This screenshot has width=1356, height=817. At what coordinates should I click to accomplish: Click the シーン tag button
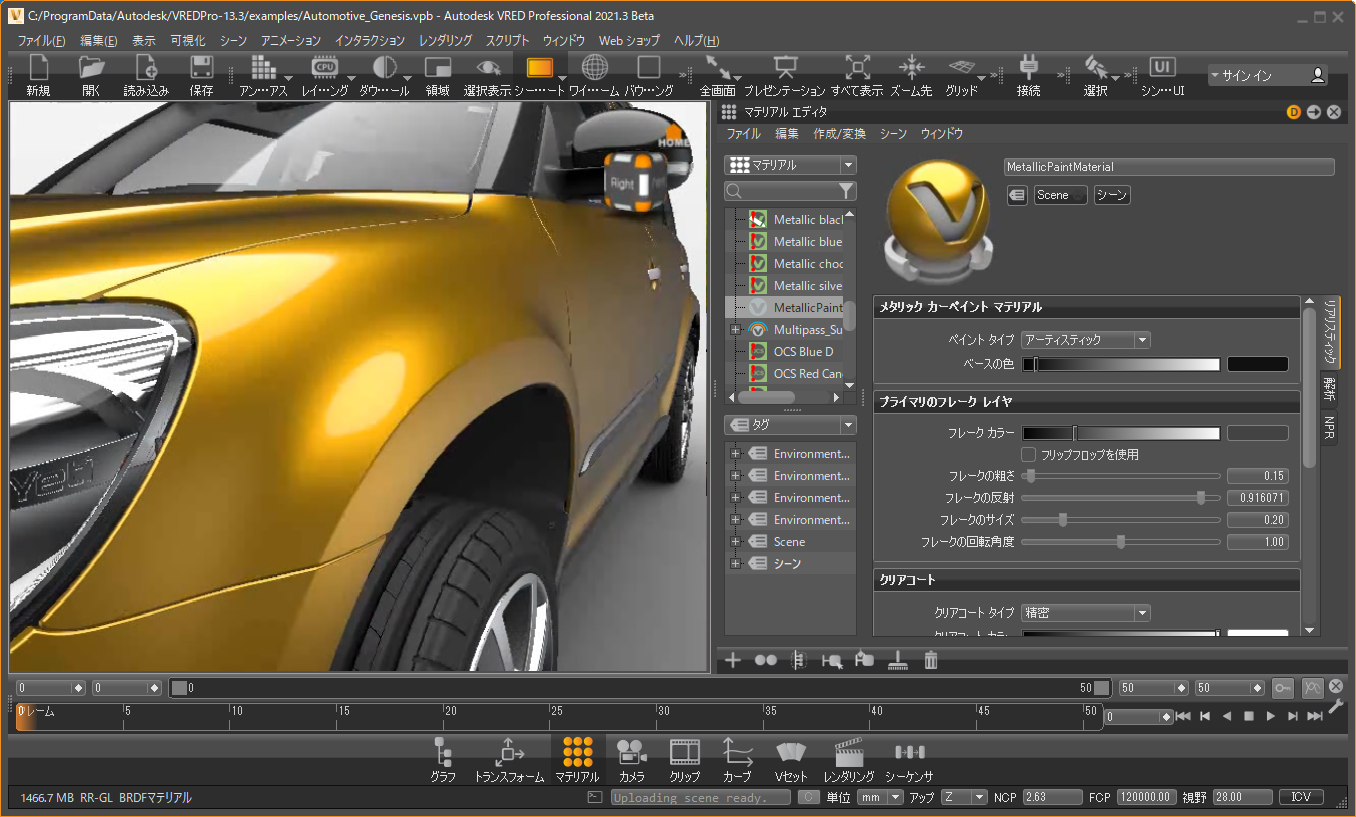[1112, 195]
